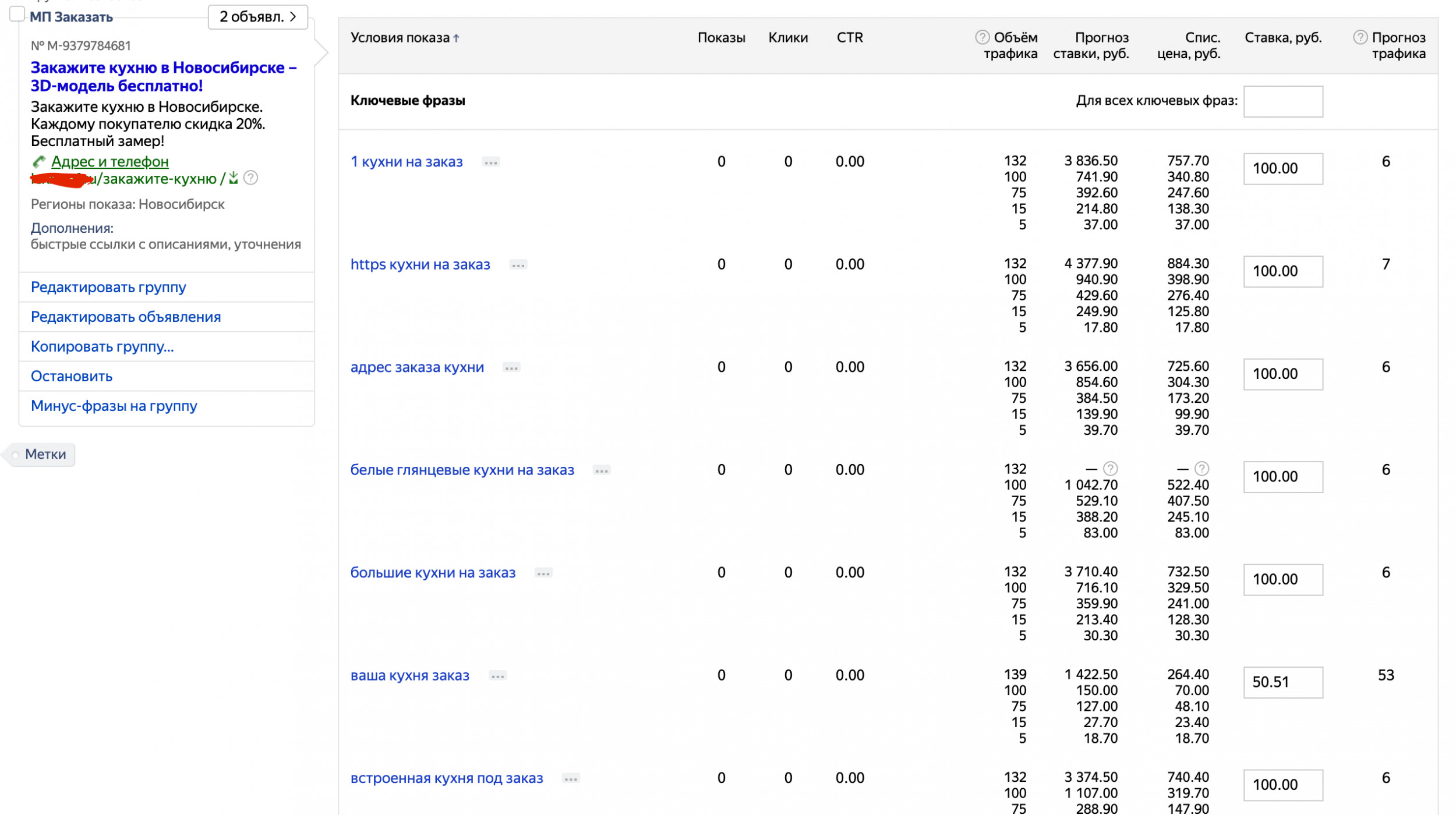Open options dots for '1 кухни на заказ'
Image resolution: width=1456 pixels, height=815 pixels.
(x=491, y=162)
